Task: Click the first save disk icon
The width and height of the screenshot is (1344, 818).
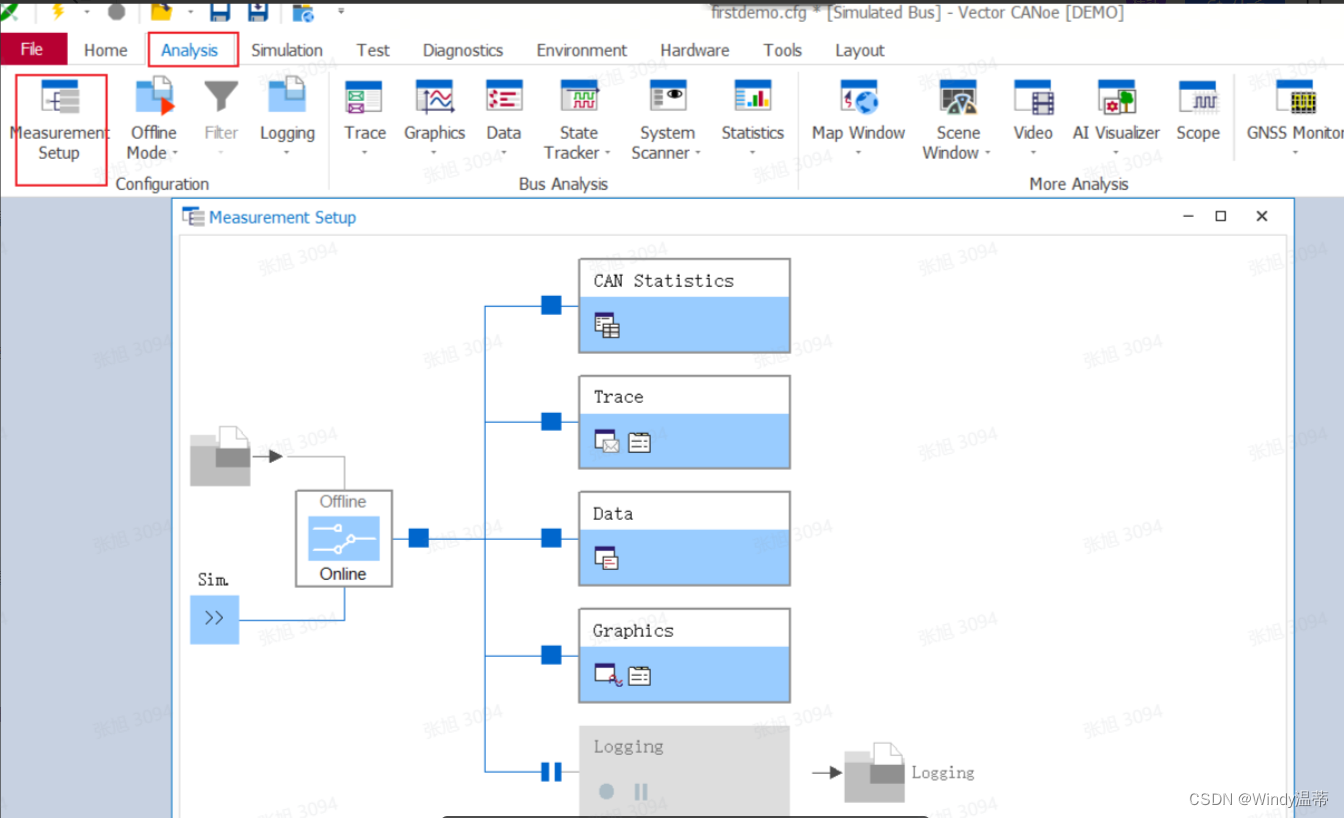Action: pos(220,12)
